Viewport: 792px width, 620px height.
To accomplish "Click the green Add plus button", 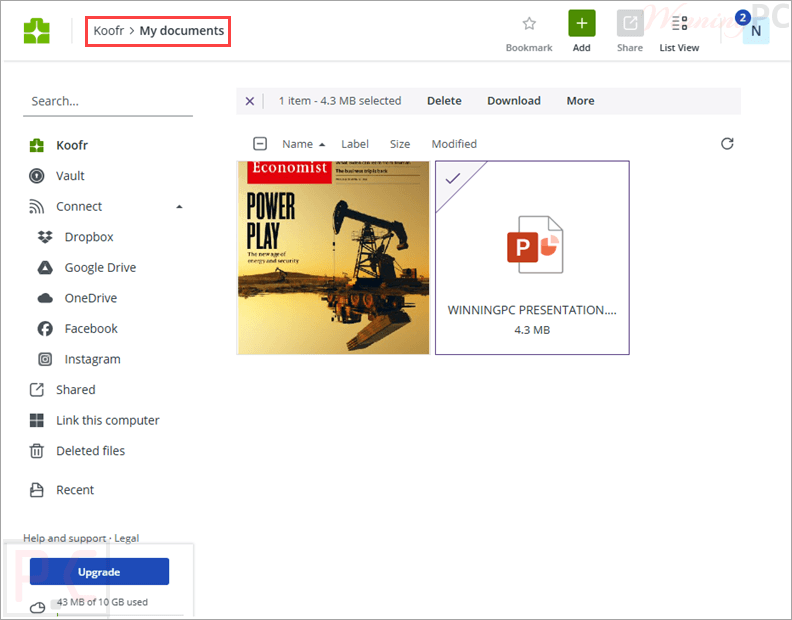I will tap(581, 23).
